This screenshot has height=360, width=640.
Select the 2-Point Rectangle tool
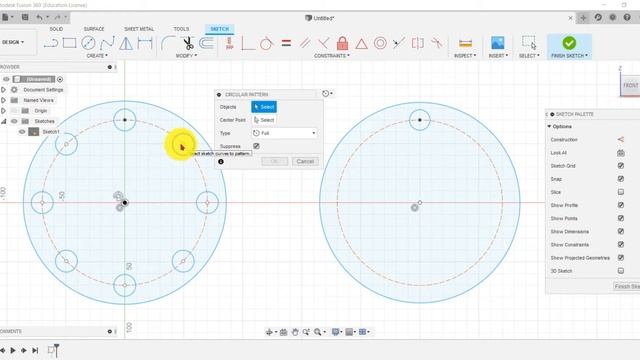click(x=69, y=43)
